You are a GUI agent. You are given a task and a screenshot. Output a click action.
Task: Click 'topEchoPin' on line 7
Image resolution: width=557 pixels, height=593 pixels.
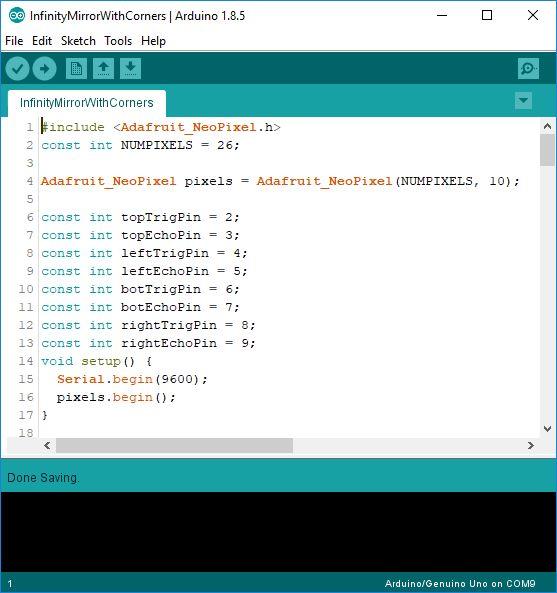point(161,235)
